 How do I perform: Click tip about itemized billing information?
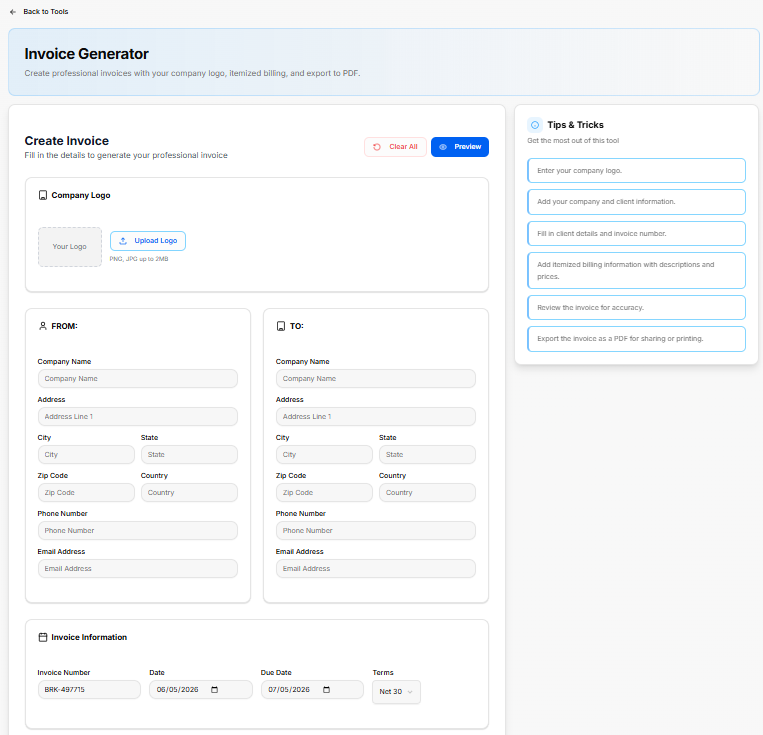click(x=636, y=271)
